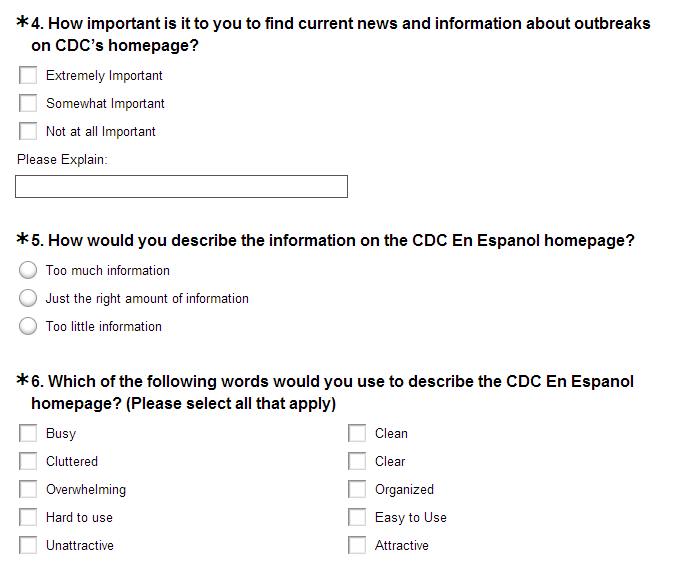This screenshot has height=578, width=689.
Task: Select the Clear checkbox
Action: click(x=357, y=461)
